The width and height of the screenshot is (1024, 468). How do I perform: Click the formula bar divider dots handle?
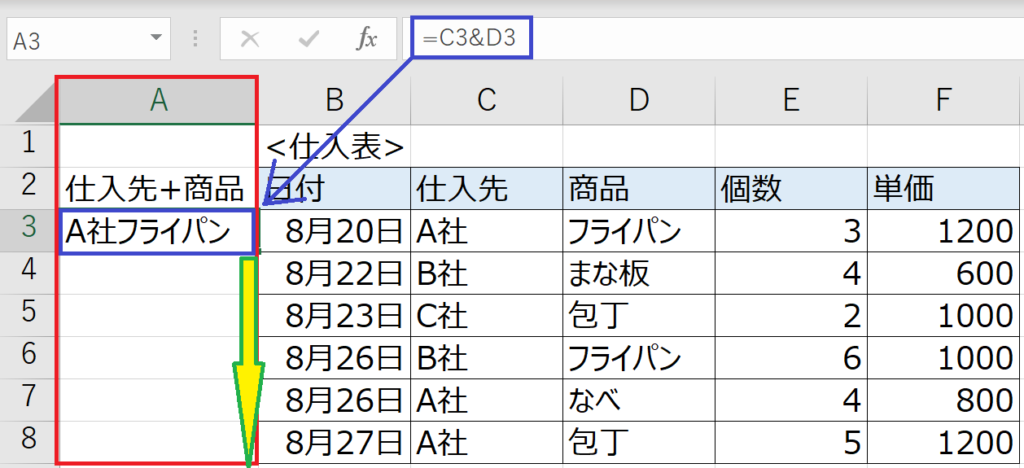coord(195,39)
